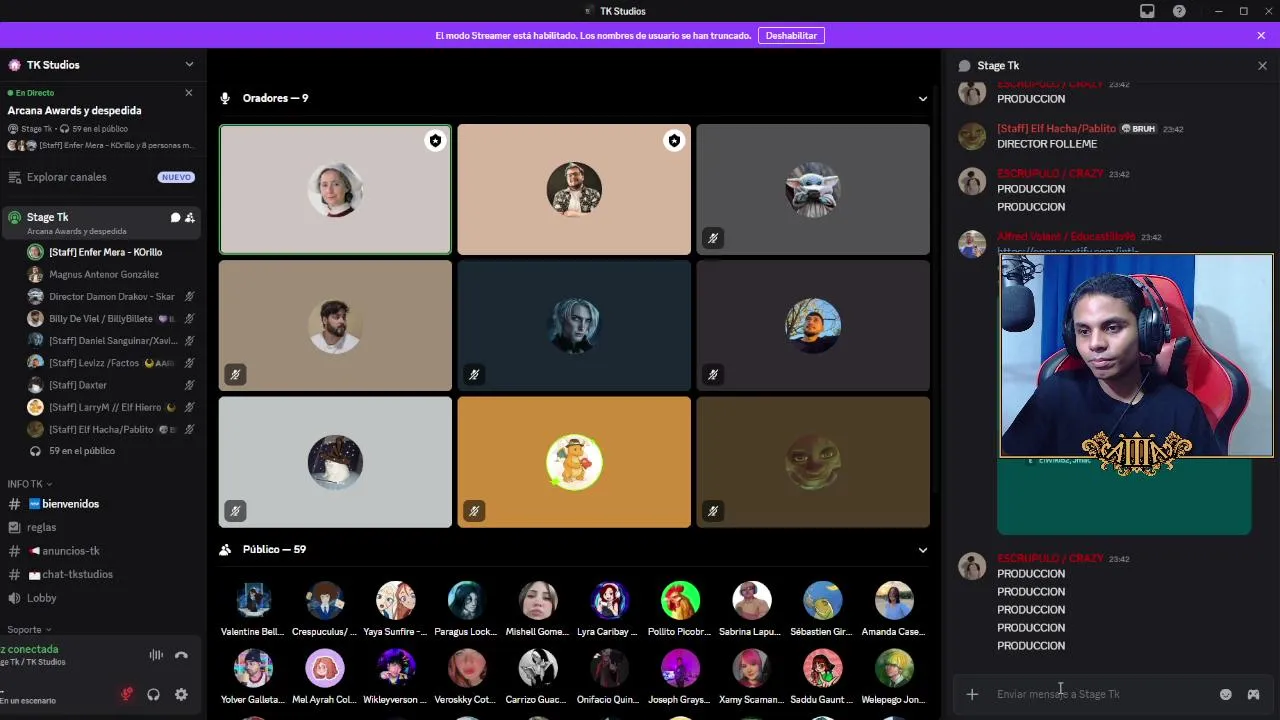The image size is (1280, 720).
Task: Open chat icon on Stage Tk channel
Action: [175, 217]
